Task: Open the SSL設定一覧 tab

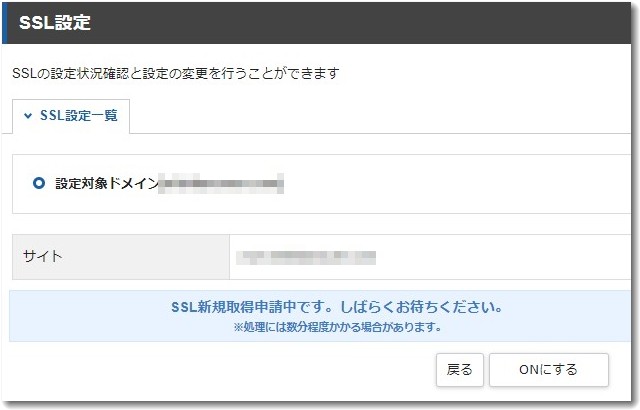Action: pyautogui.click(x=78, y=116)
